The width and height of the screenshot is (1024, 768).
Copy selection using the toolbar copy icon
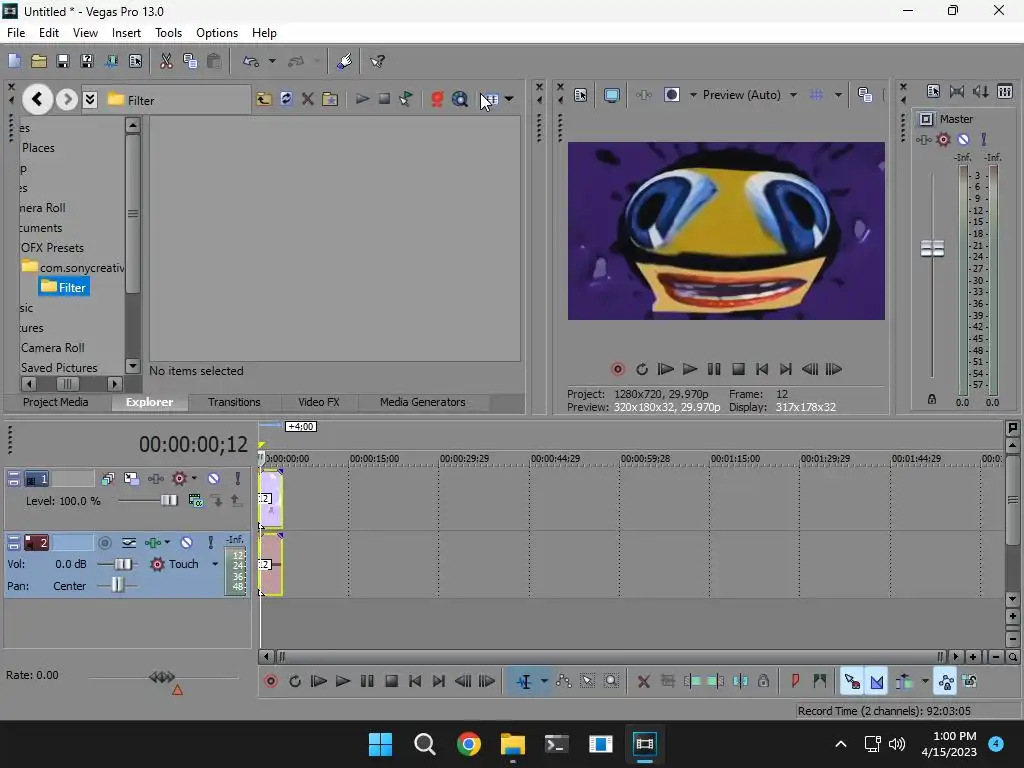tap(190, 61)
